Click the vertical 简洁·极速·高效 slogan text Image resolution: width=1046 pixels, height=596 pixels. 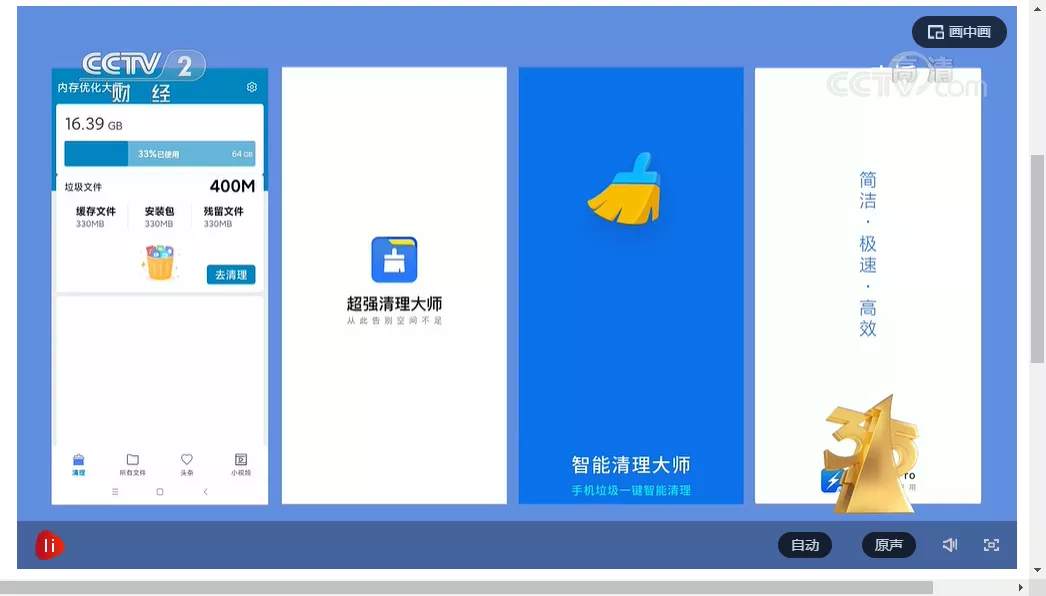tap(868, 254)
